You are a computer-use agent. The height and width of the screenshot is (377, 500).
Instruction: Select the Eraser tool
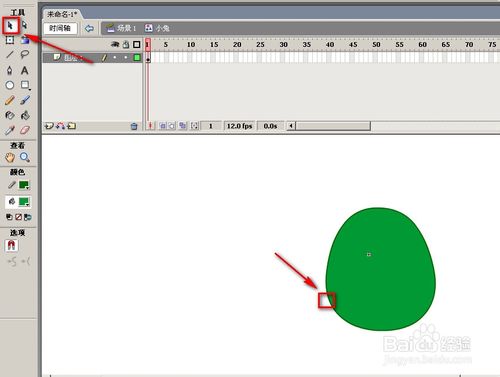tap(25, 130)
